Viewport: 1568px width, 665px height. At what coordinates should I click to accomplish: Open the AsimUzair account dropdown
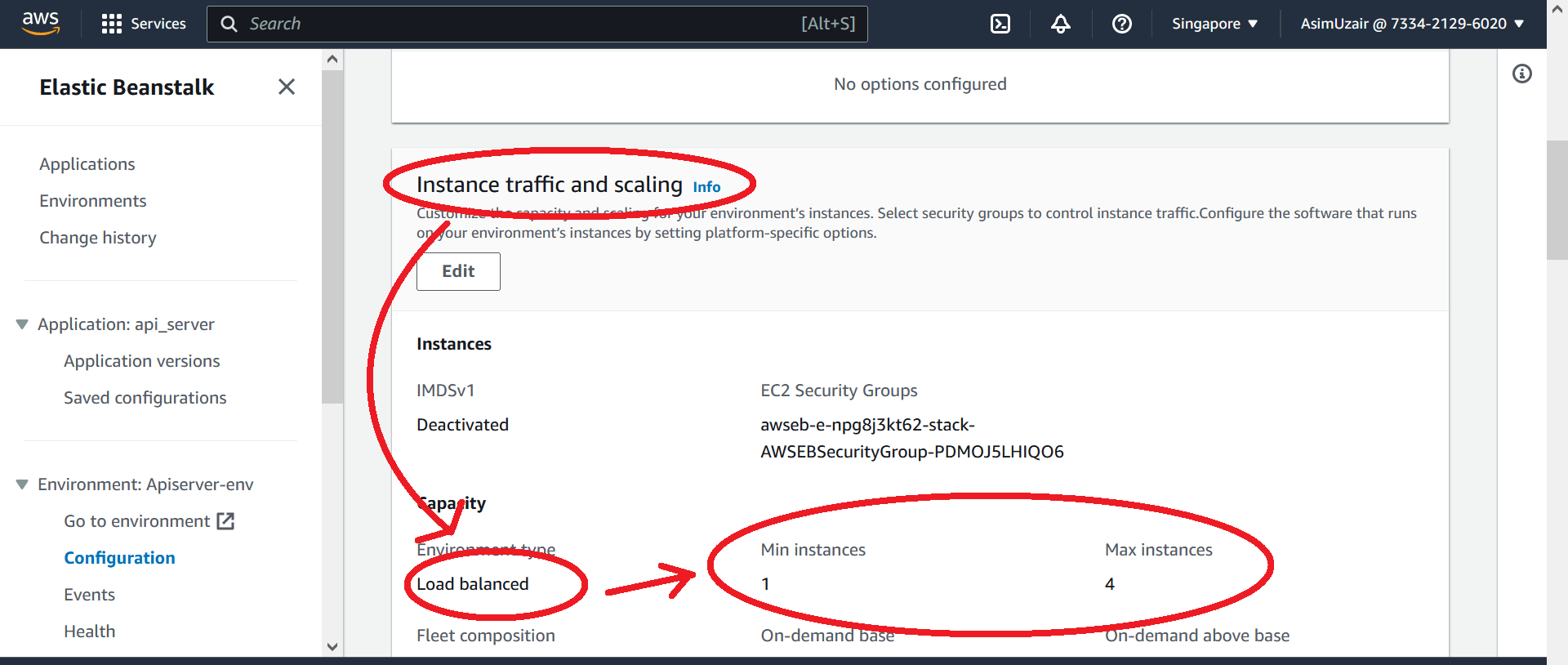click(x=1413, y=24)
